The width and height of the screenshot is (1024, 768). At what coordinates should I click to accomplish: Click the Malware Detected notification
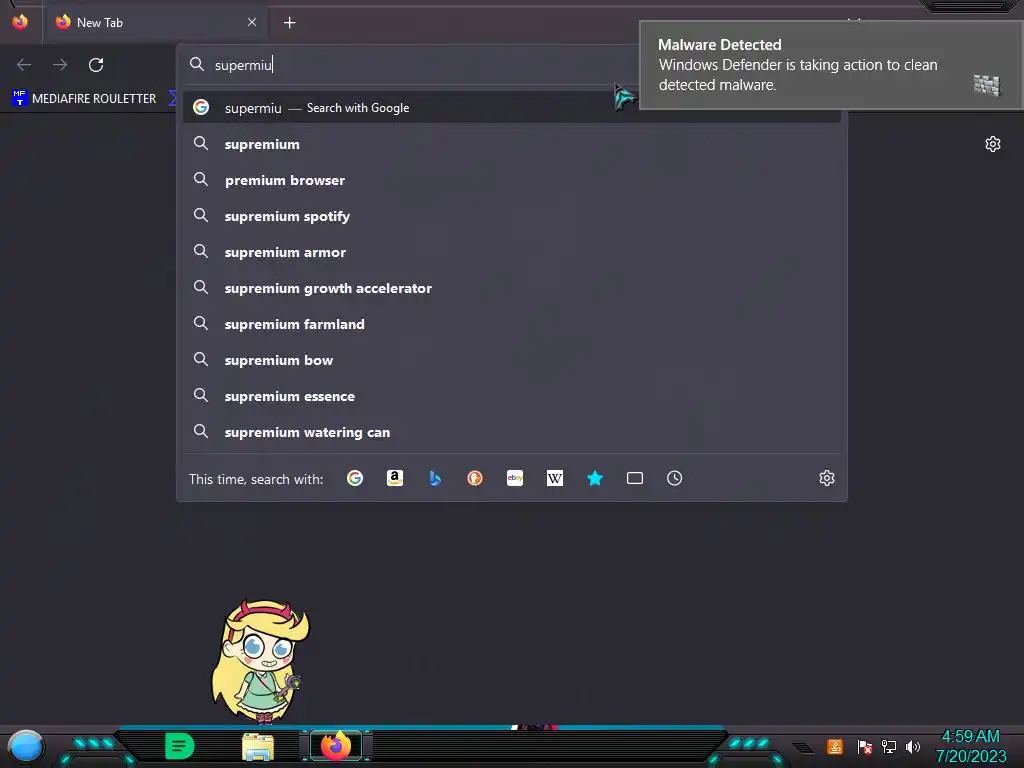(x=831, y=65)
